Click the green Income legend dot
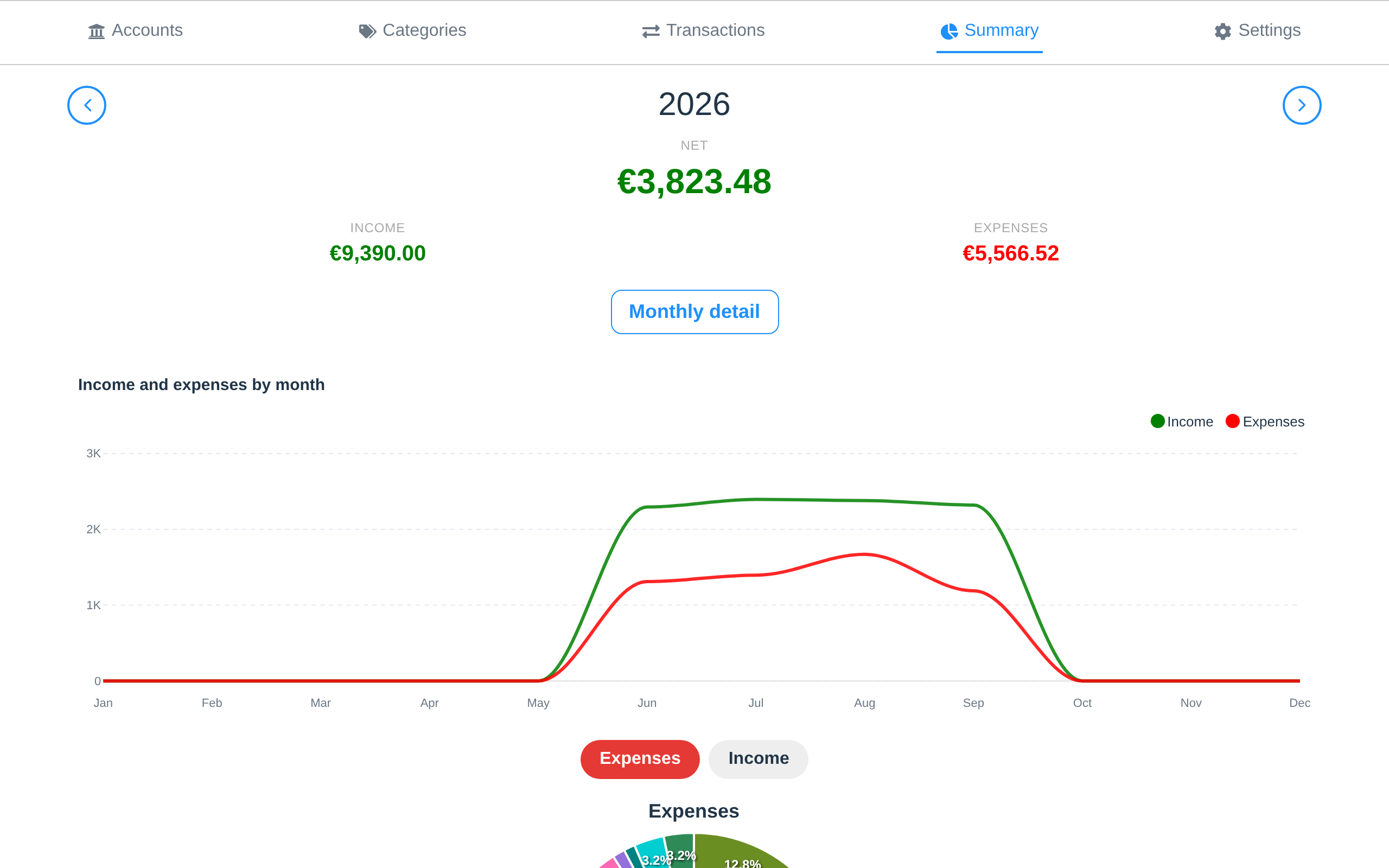 pyautogui.click(x=1158, y=422)
